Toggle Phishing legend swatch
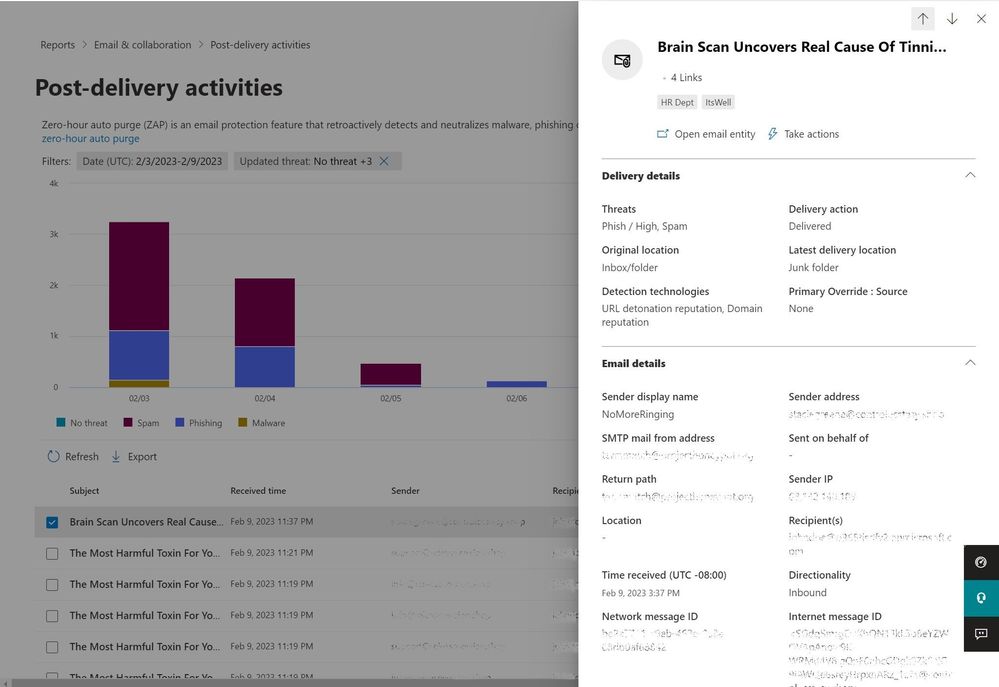 point(180,422)
